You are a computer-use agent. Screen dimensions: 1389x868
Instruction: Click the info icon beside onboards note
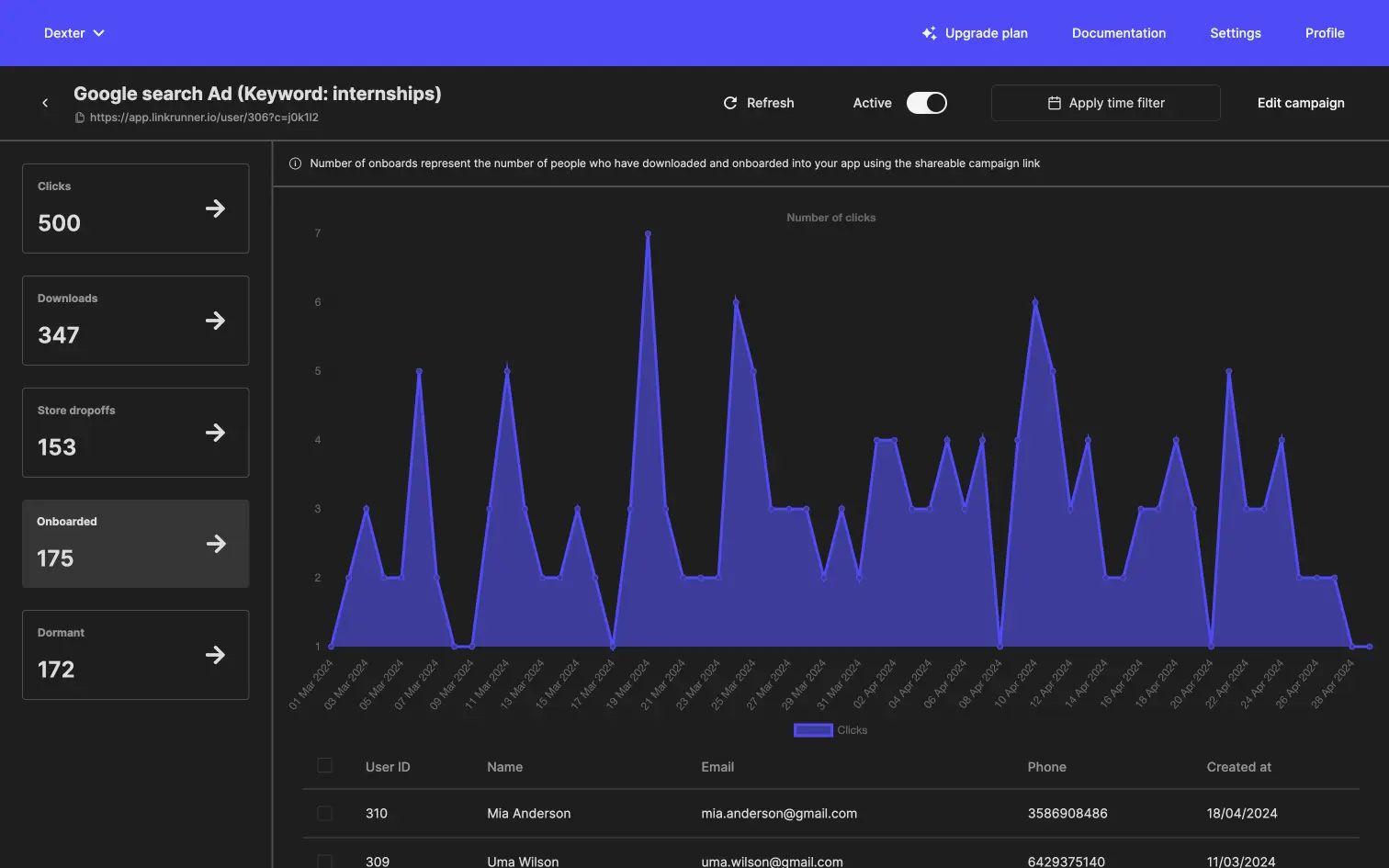tap(295, 163)
